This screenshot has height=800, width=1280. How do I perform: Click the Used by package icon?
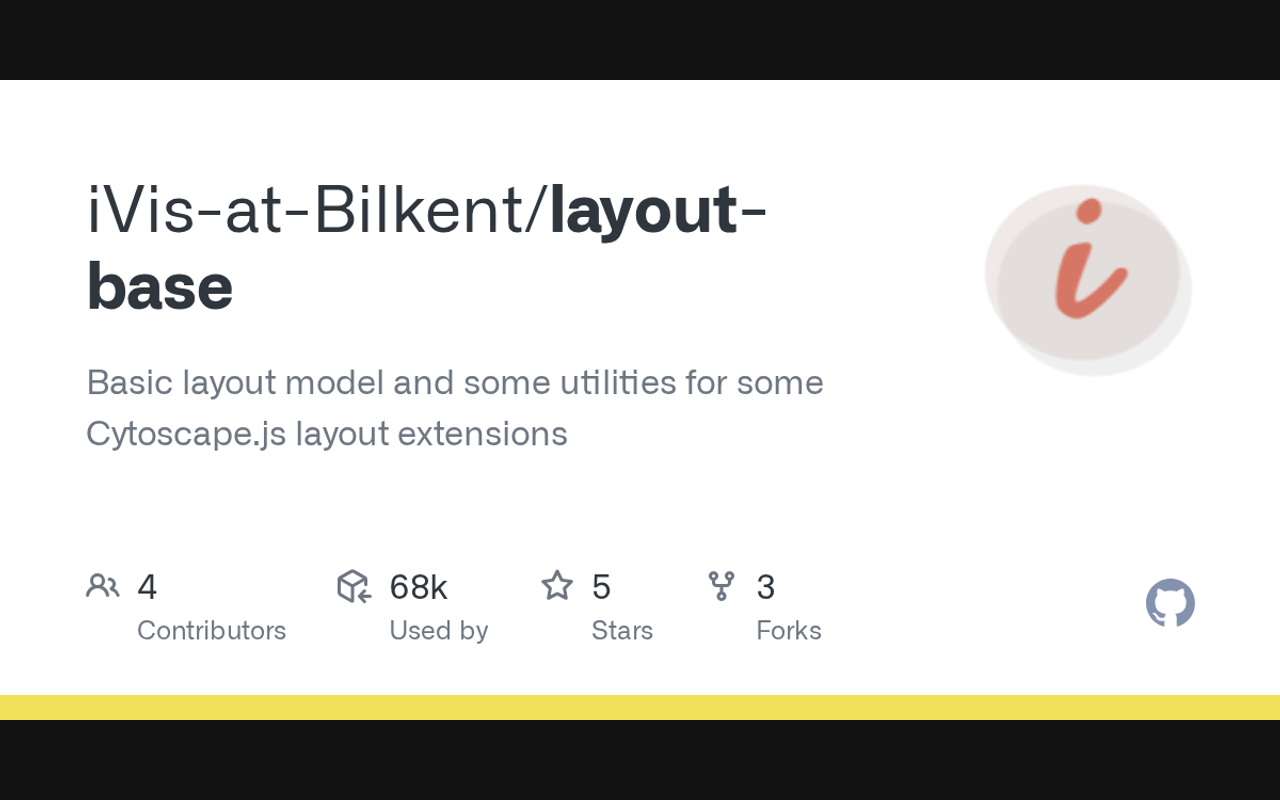[x=354, y=586]
